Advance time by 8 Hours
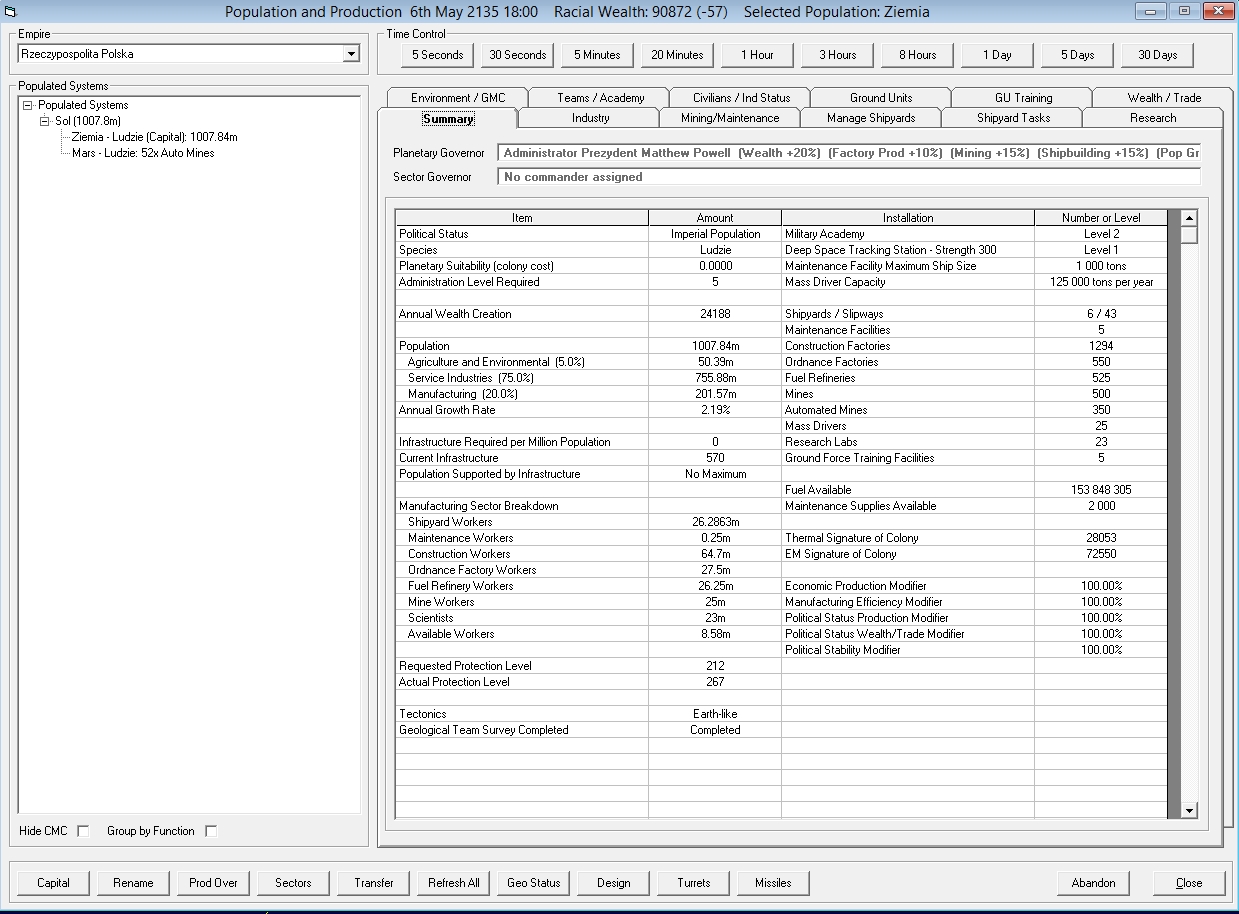The width and height of the screenshot is (1239, 914). 917,55
